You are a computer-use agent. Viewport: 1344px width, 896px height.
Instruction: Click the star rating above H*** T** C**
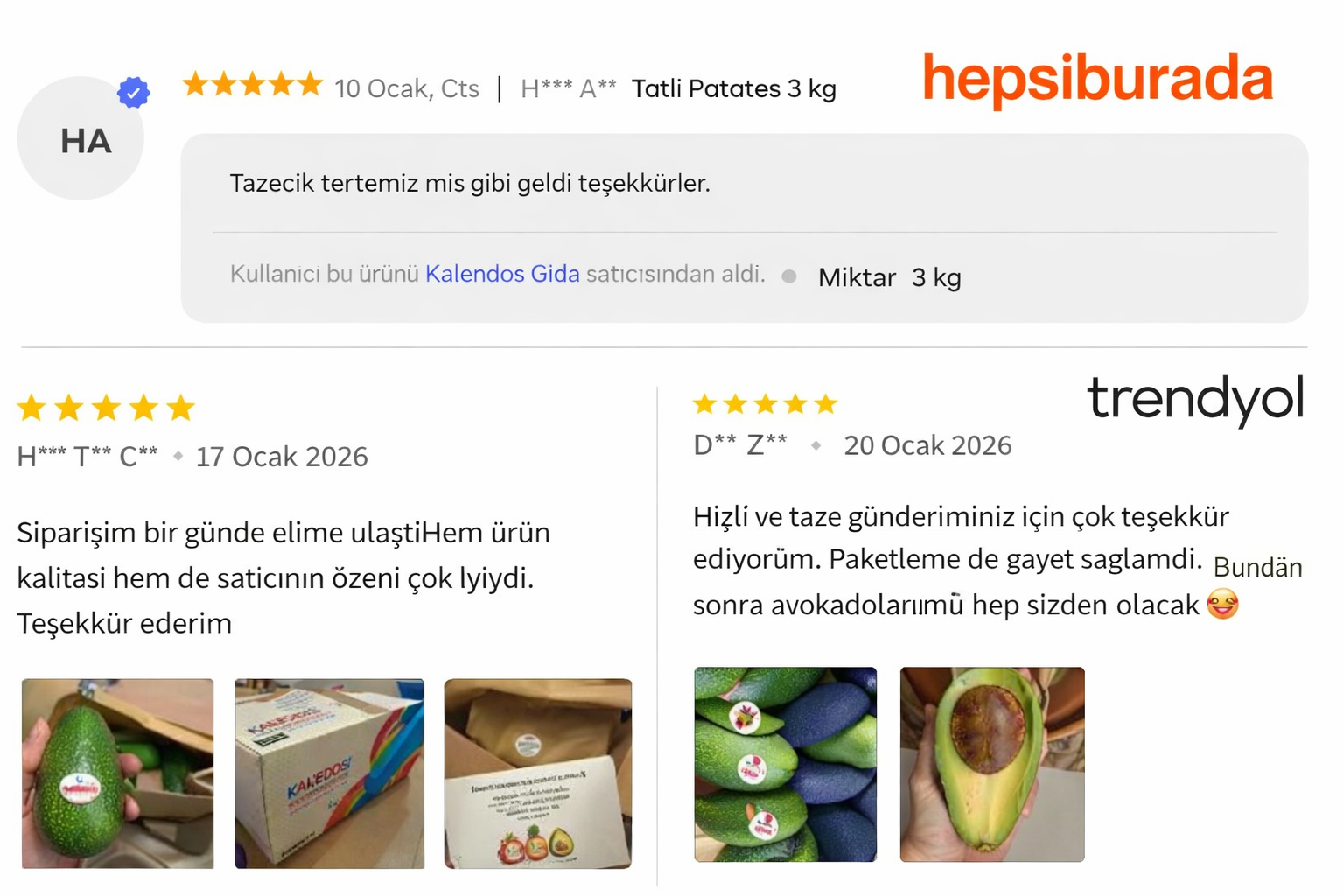coord(106,408)
